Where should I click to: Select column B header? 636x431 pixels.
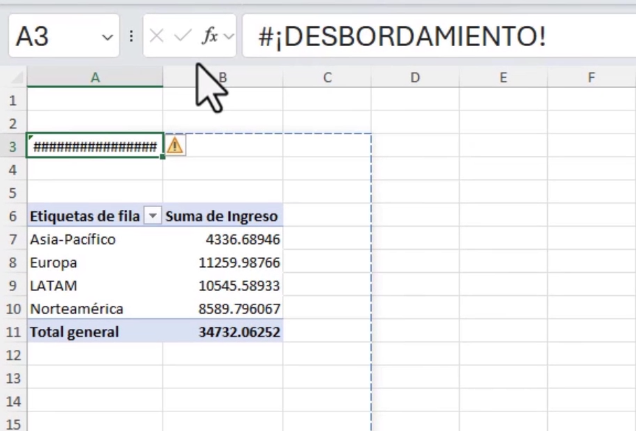point(223,77)
